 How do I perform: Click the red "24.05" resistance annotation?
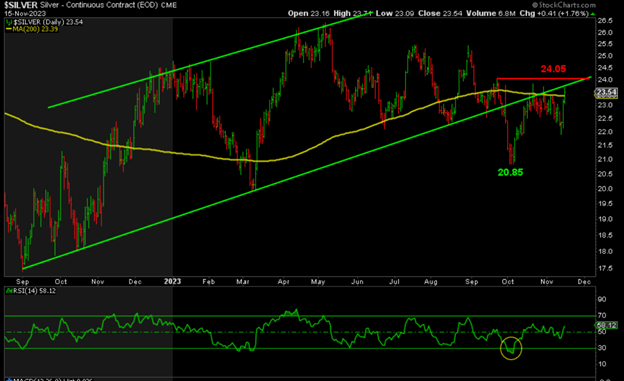[553, 69]
